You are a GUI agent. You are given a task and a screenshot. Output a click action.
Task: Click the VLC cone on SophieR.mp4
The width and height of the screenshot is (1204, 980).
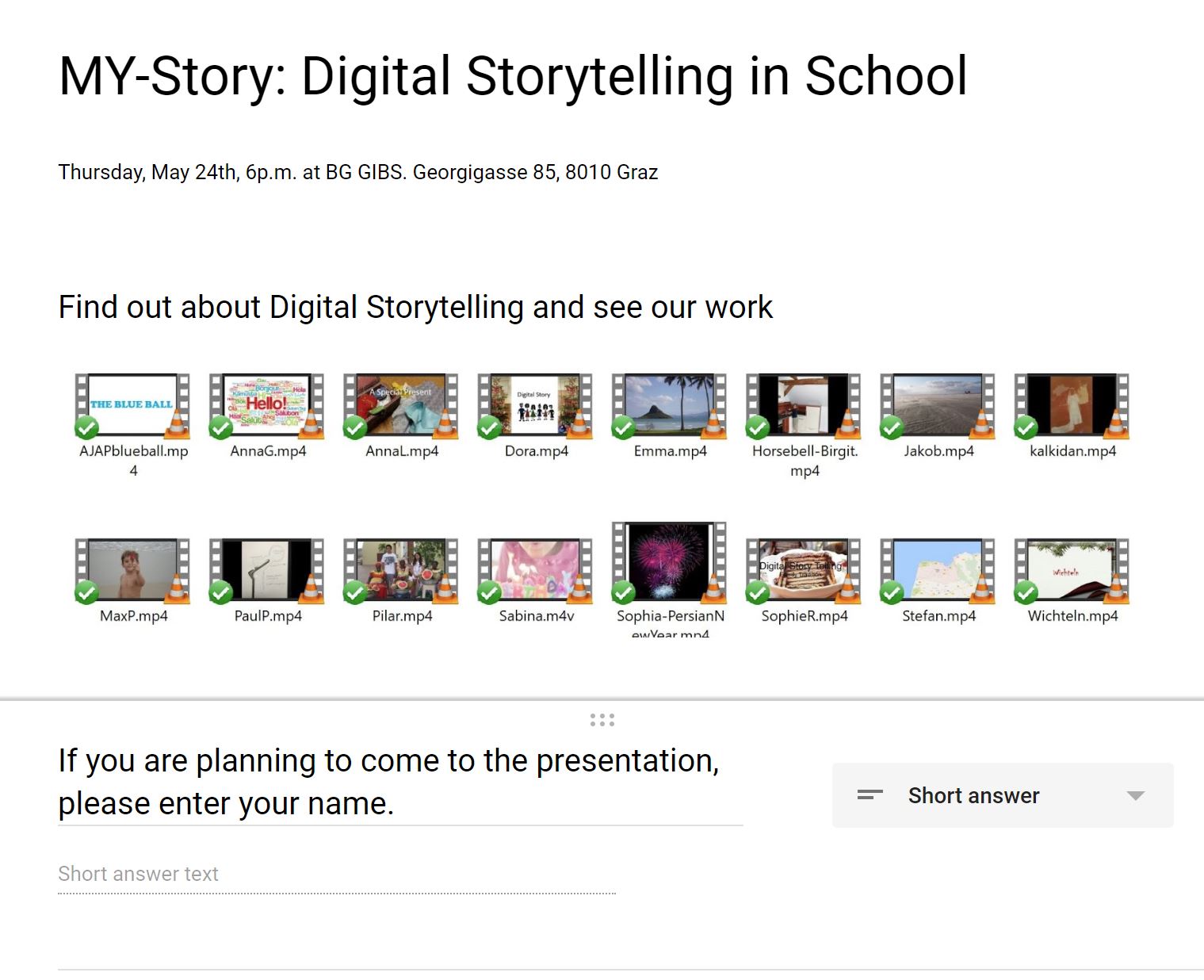click(x=848, y=589)
